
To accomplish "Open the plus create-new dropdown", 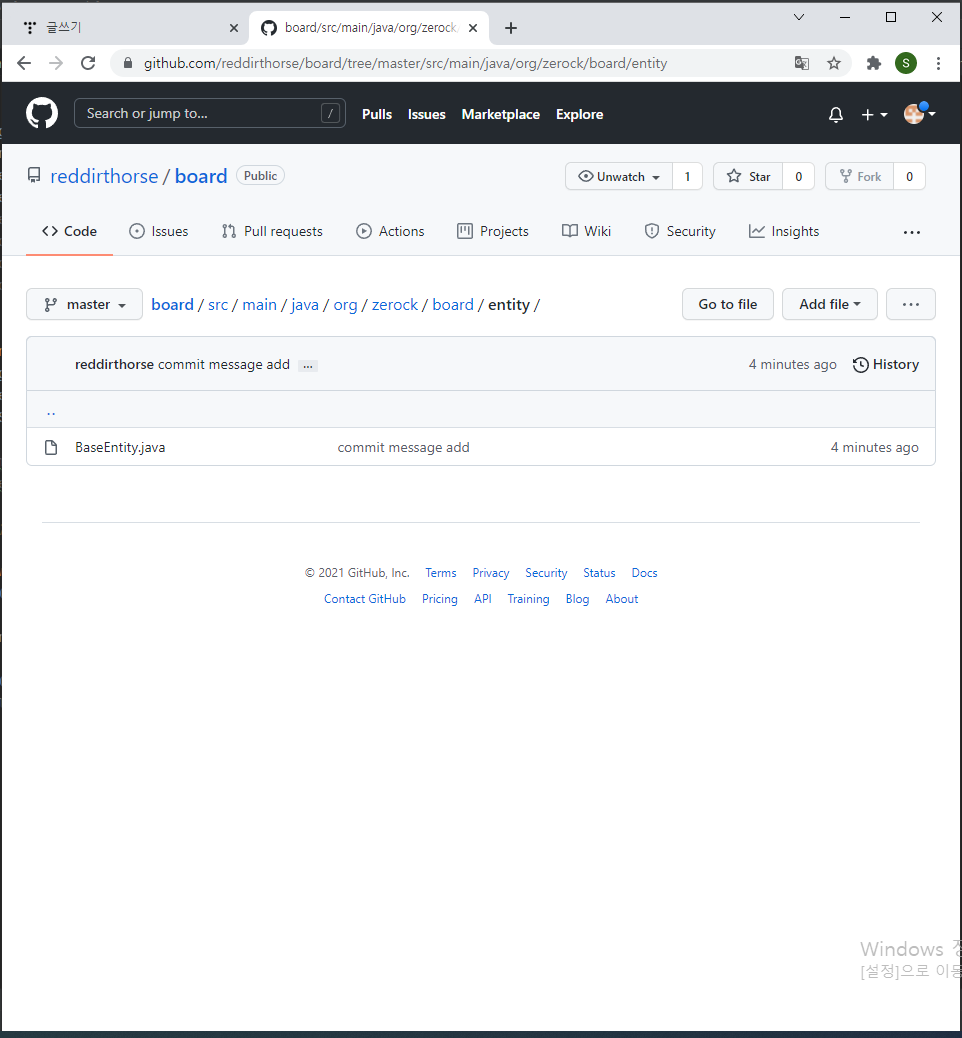I will pyautogui.click(x=874, y=115).
